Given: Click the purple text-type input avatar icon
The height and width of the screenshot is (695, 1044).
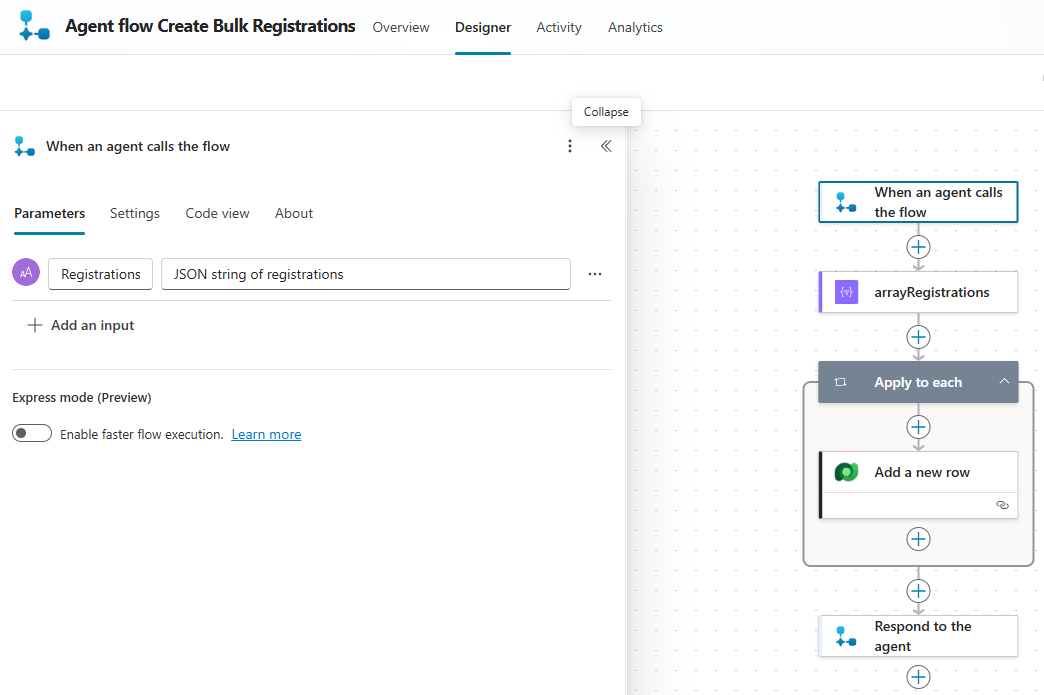Looking at the screenshot, I should pos(26,273).
